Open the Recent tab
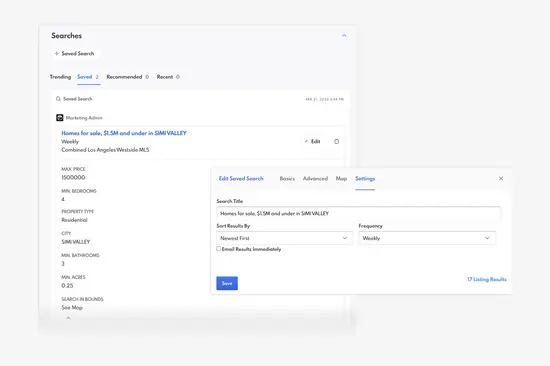 [168, 77]
